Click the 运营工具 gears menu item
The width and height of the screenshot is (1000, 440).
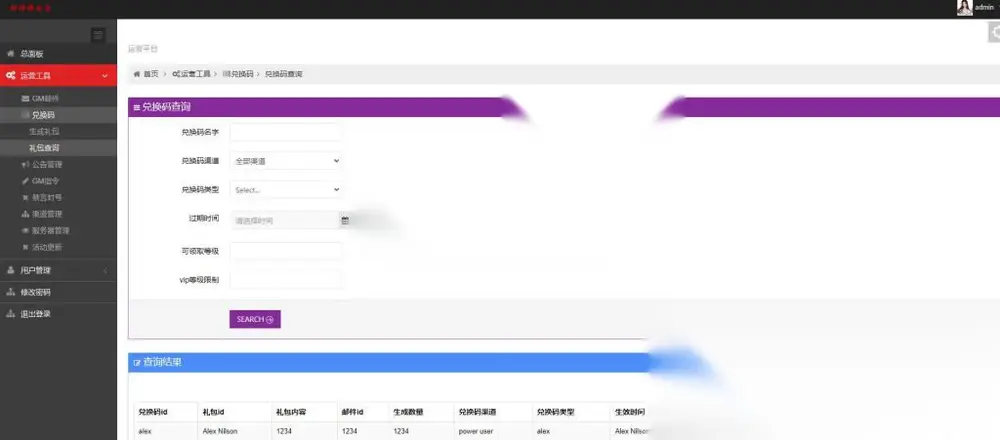(x=58, y=75)
